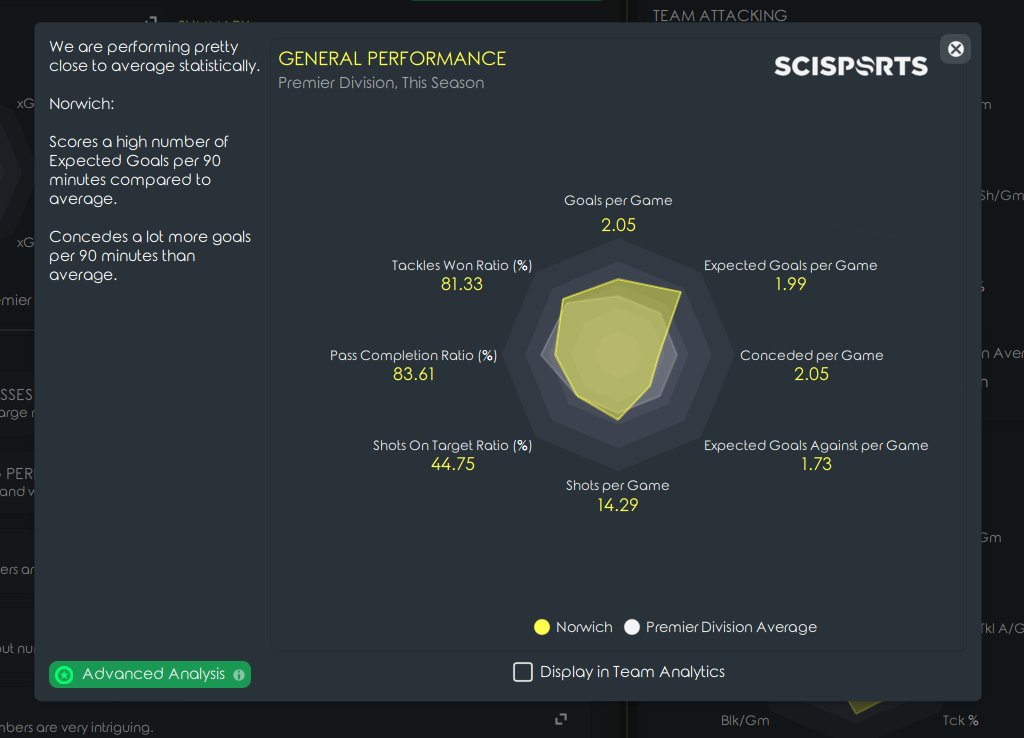Click Premier Division, This Season subtitle
Screen dimensions: 1024x738
click(381, 83)
